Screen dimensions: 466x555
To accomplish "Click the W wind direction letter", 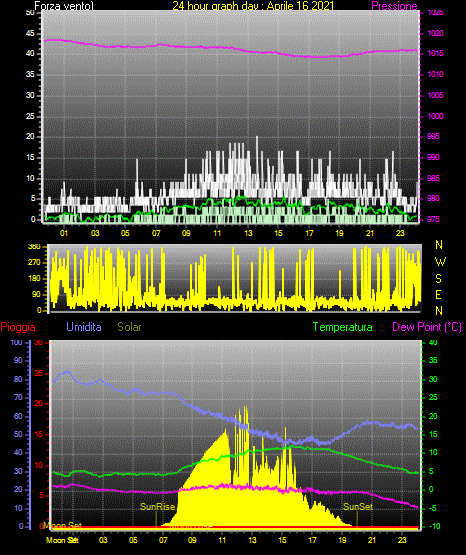I will coord(440,262).
